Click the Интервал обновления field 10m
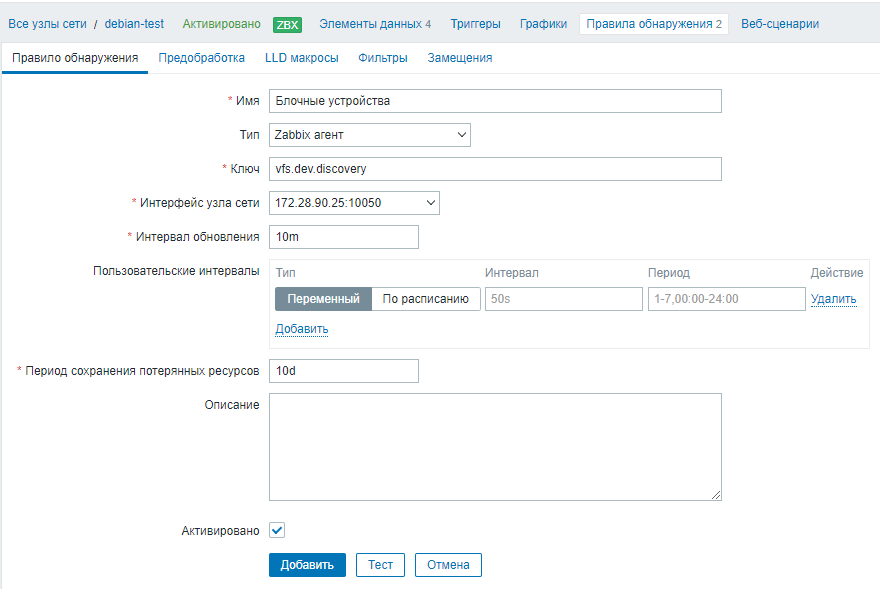 (x=344, y=237)
